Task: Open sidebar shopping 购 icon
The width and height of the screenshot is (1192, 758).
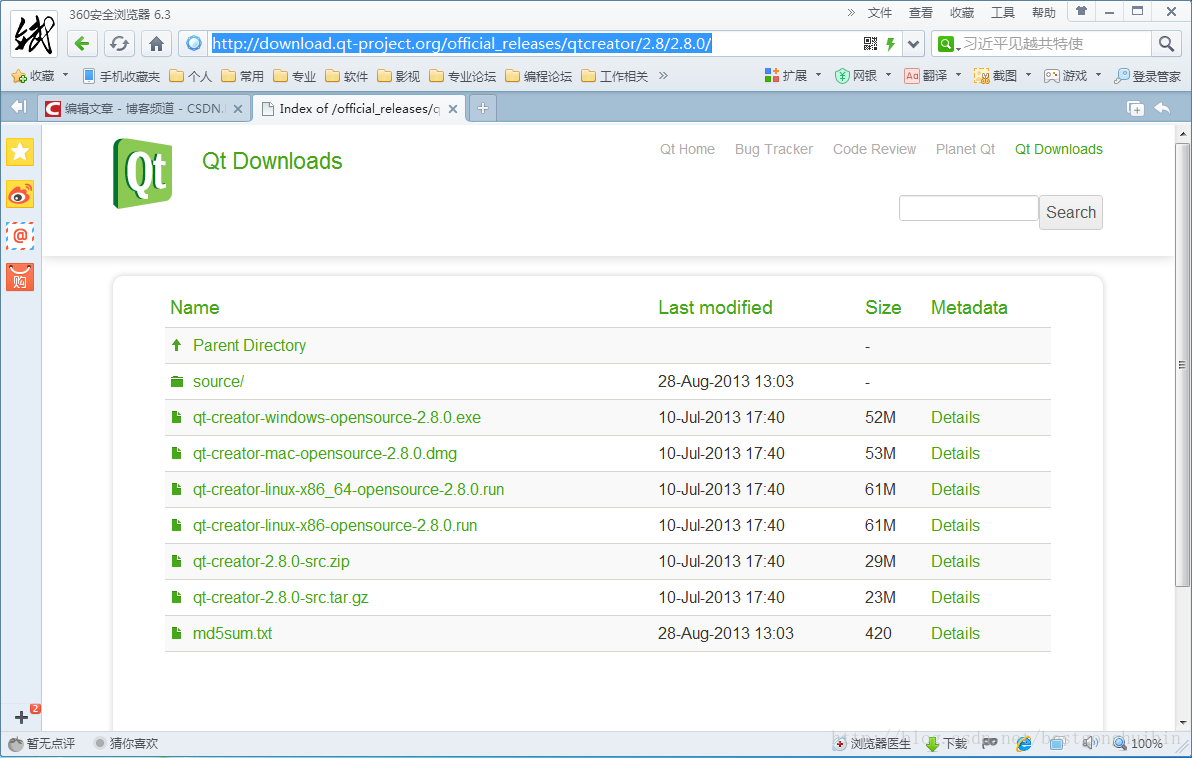Action: click(20, 278)
